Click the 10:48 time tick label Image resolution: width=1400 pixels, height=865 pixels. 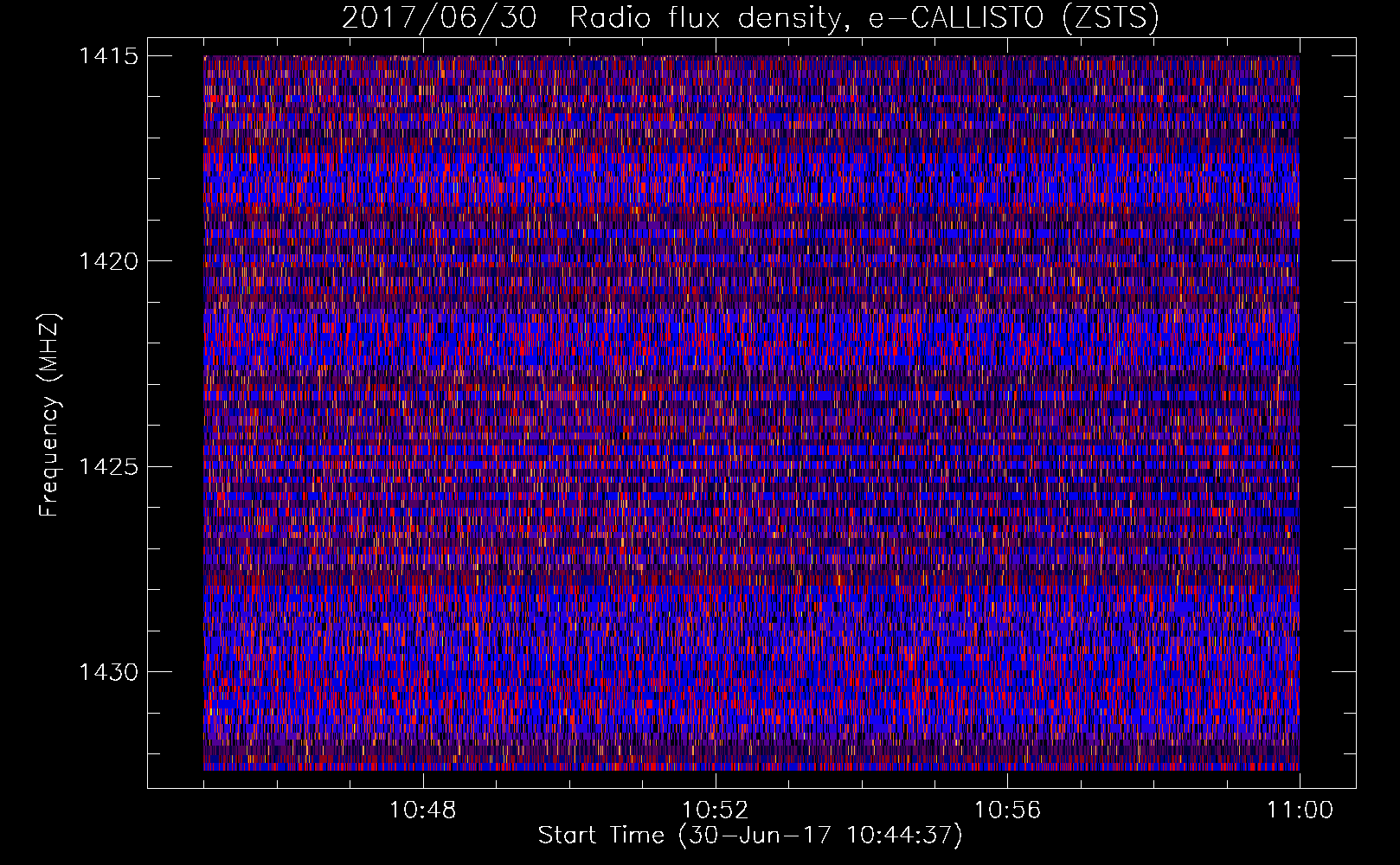click(423, 811)
